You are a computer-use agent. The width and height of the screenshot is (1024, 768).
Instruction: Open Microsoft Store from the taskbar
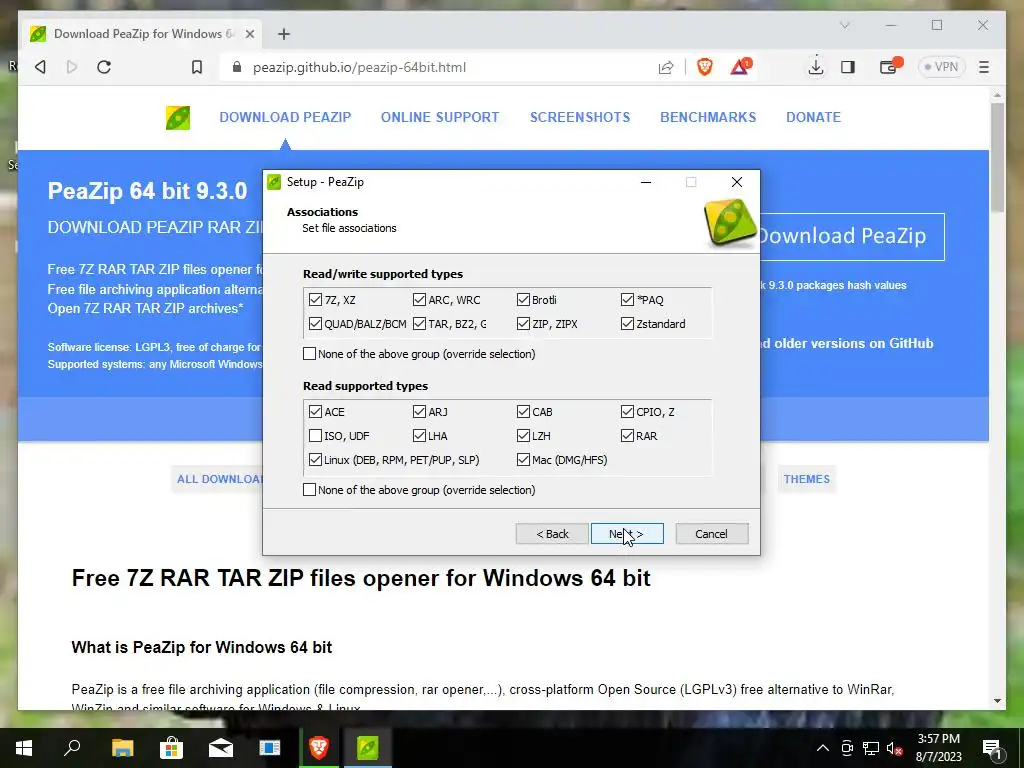point(171,748)
